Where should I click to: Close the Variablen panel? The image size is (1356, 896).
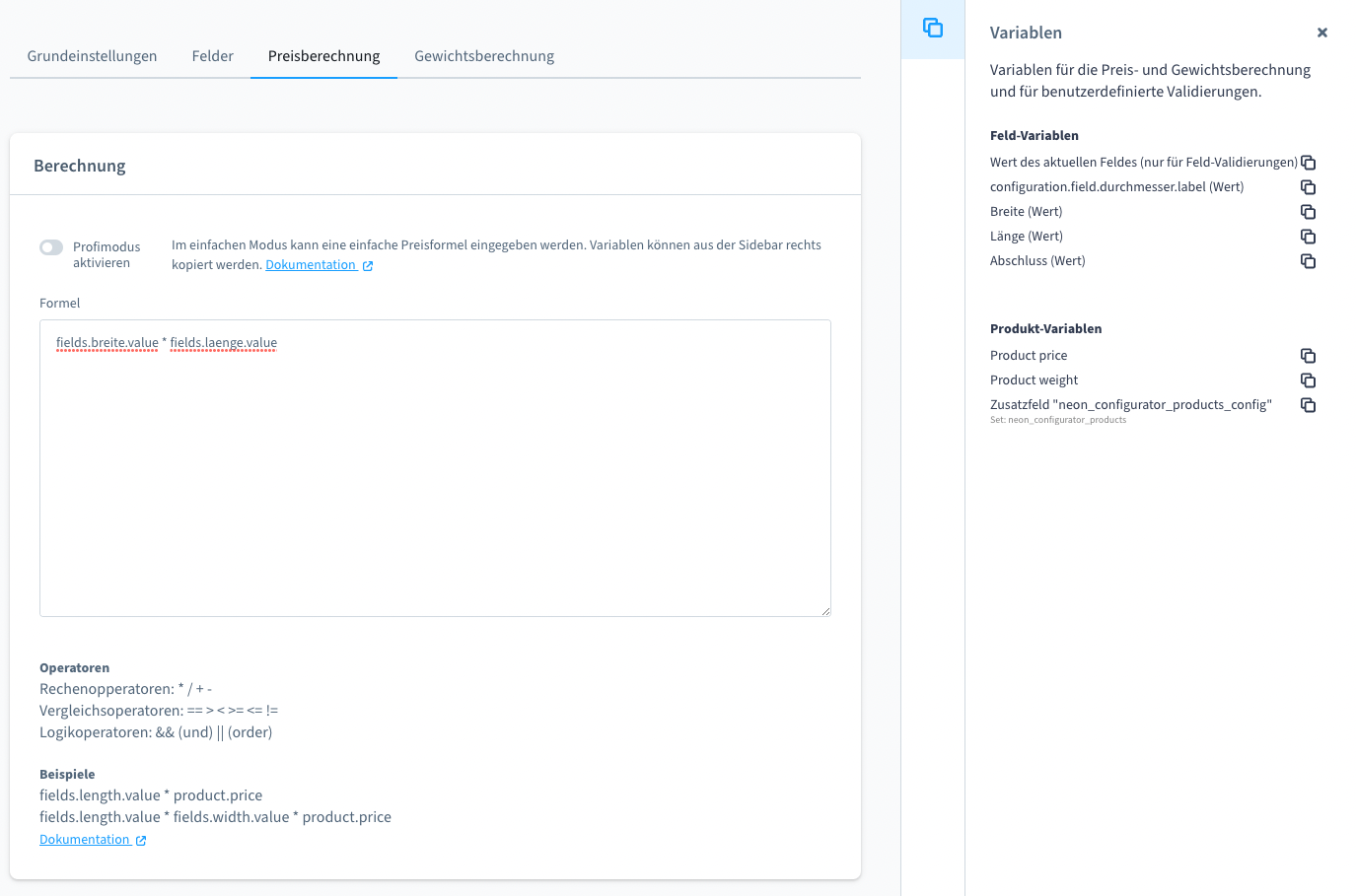click(x=1321, y=33)
